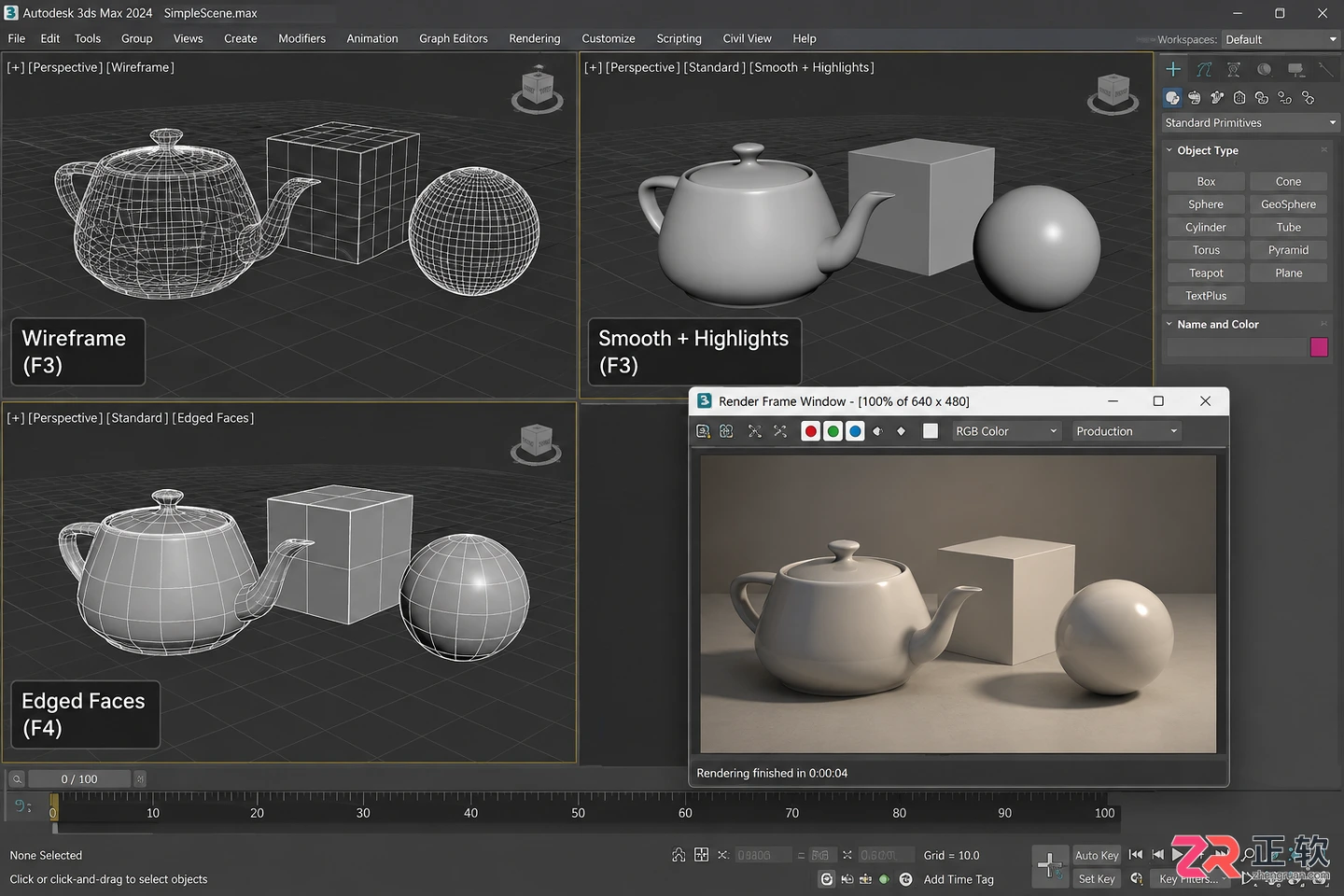Click the white color swatch in Render Frame Window
The width and height of the screenshot is (1344, 896).
coord(931,431)
